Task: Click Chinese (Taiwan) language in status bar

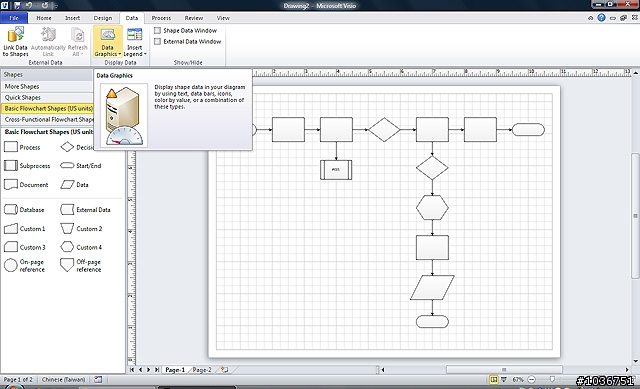Action: point(63,380)
